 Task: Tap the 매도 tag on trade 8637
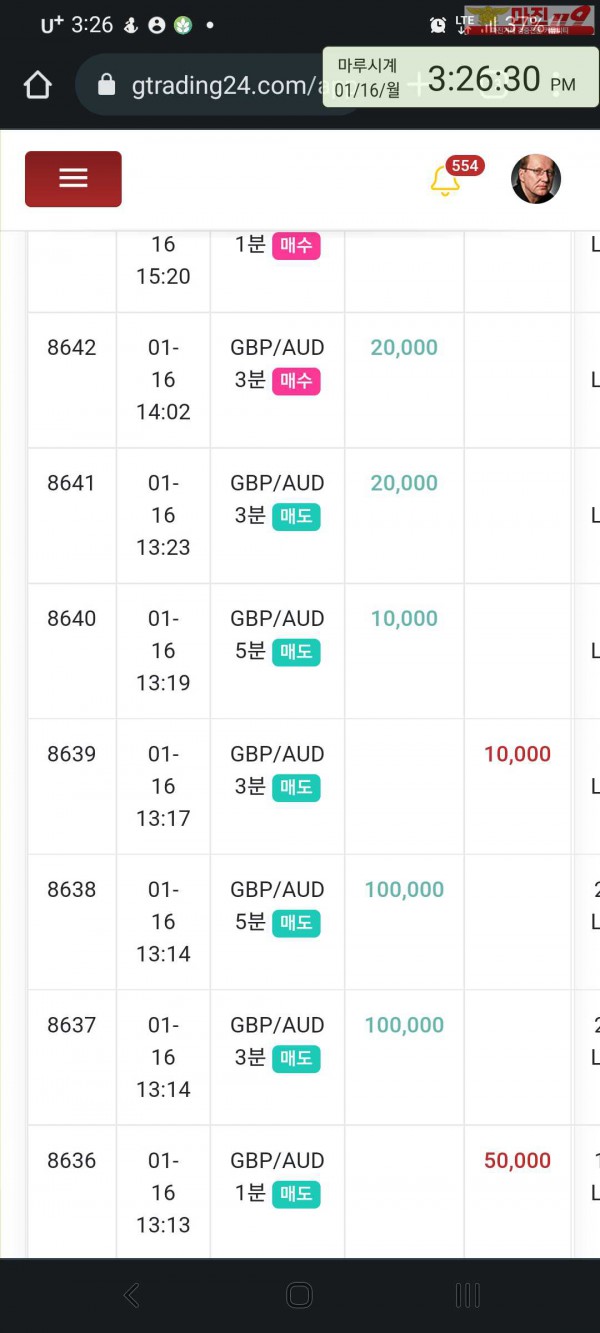296,1058
